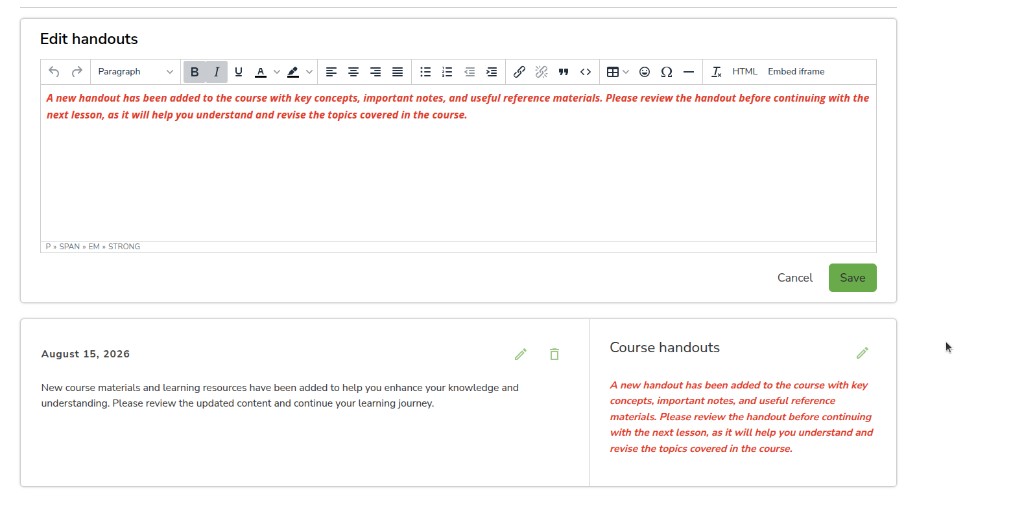Remove the link with unlink icon
The height and width of the screenshot is (505, 1024).
[x=541, y=72]
